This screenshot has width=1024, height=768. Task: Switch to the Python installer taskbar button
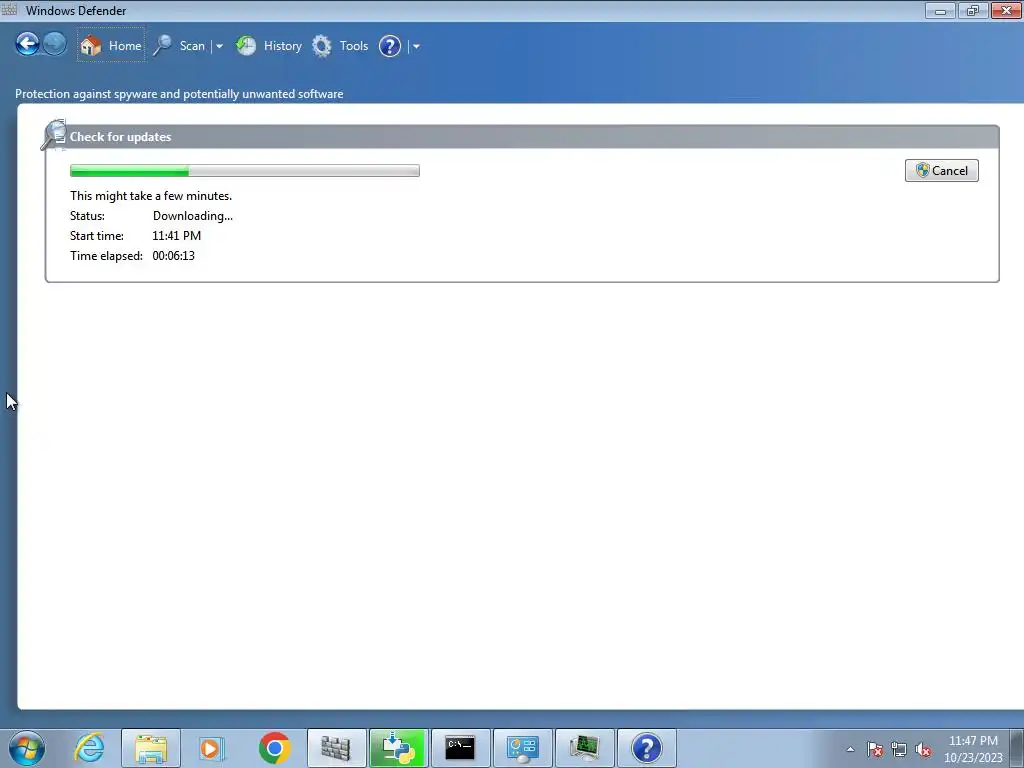(x=398, y=748)
